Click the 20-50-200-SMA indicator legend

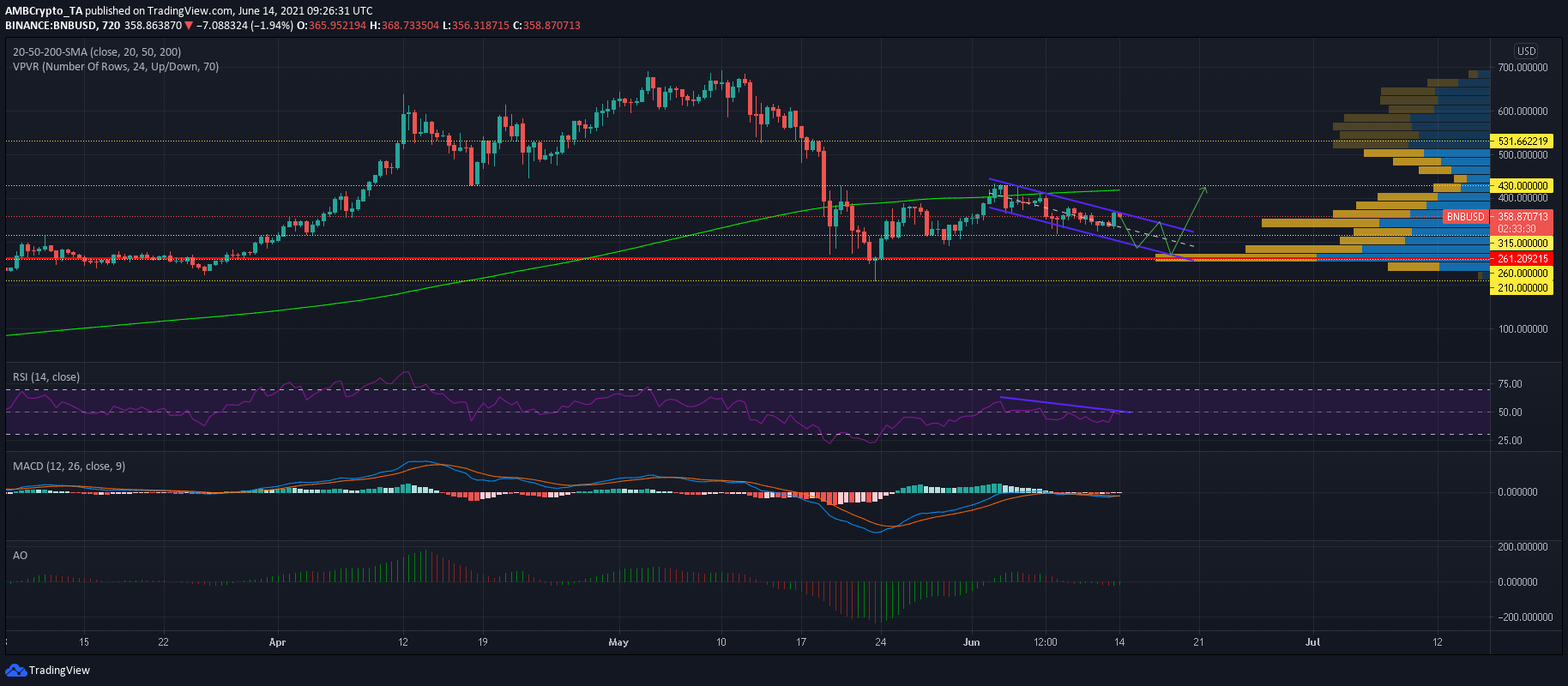click(x=97, y=51)
